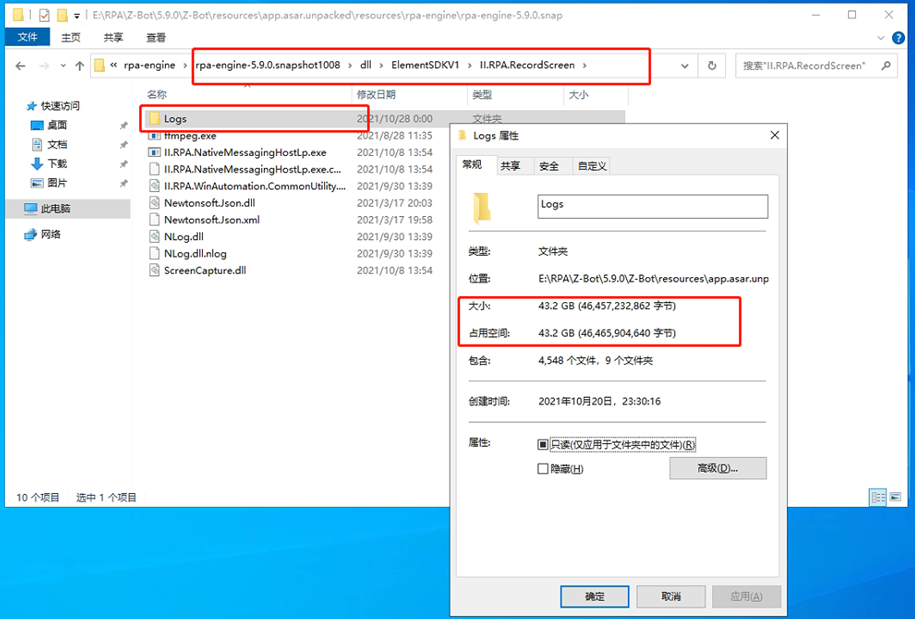Sort files by 修改日期 column header
This screenshot has width=915, height=619.
coord(380,94)
